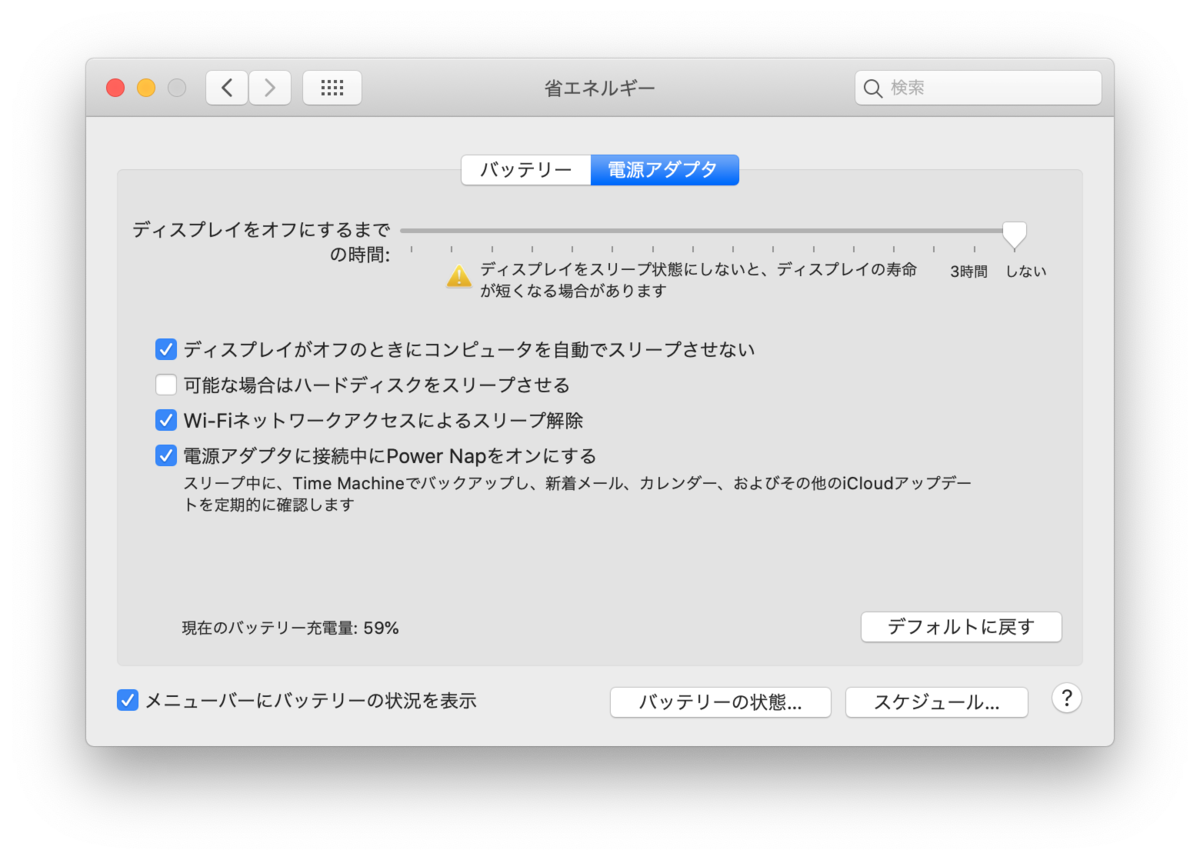Go back with the left chevron button
The image size is (1200, 860).
click(227, 88)
